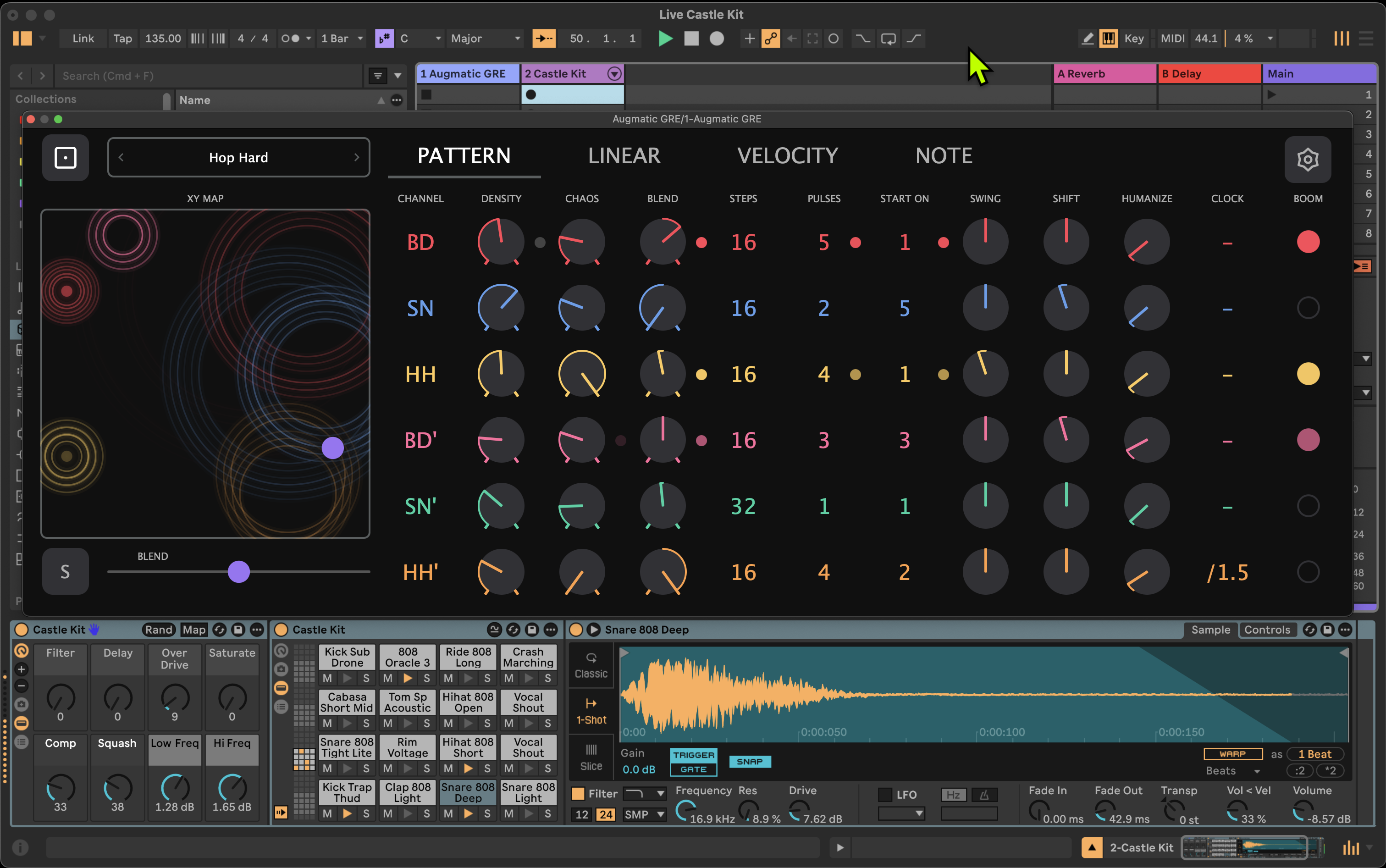Click the Blend slider handle in Augmatic
1386x868 pixels.
click(239, 572)
